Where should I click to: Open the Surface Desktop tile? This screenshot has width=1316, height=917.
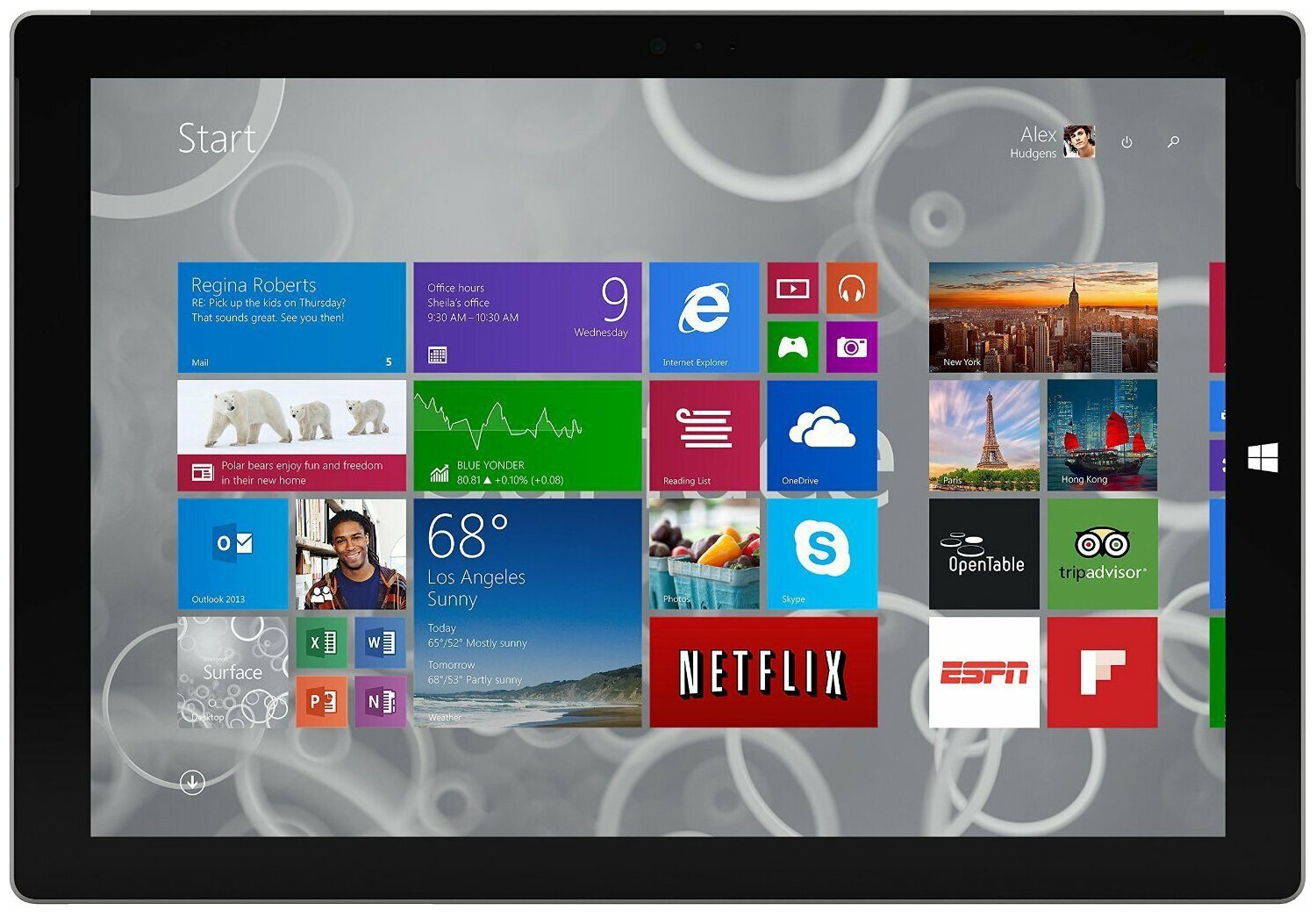pyautogui.click(x=232, y=672)
